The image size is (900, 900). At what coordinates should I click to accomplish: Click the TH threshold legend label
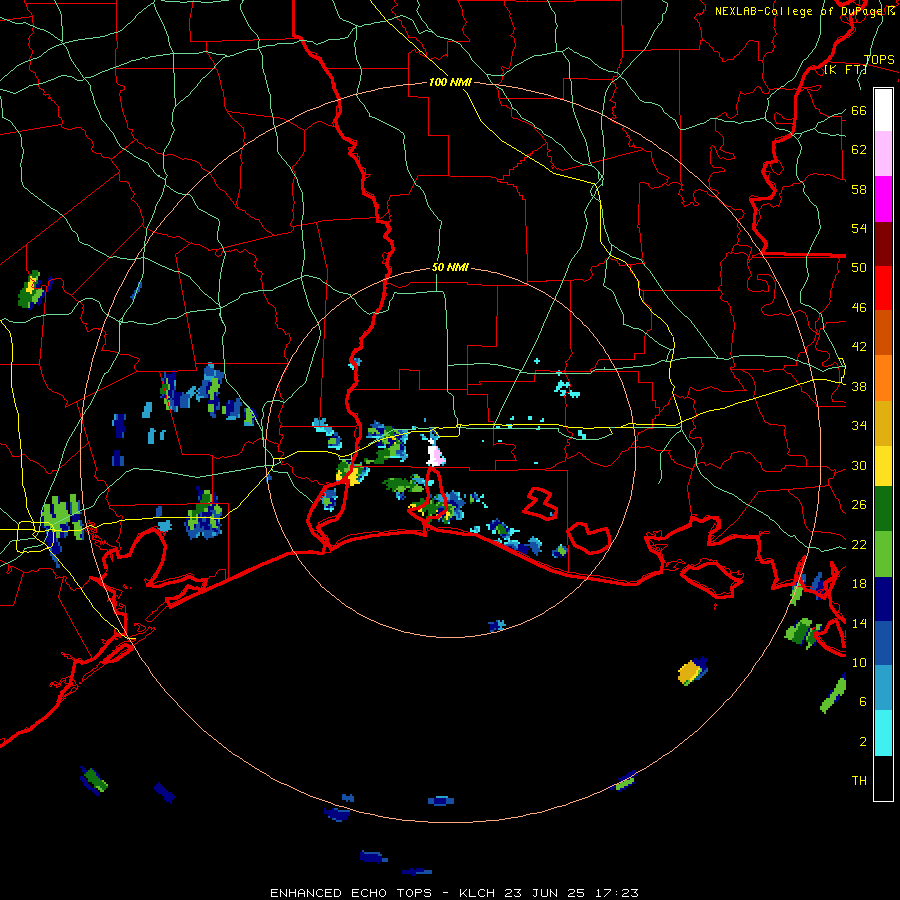point(859,781)
